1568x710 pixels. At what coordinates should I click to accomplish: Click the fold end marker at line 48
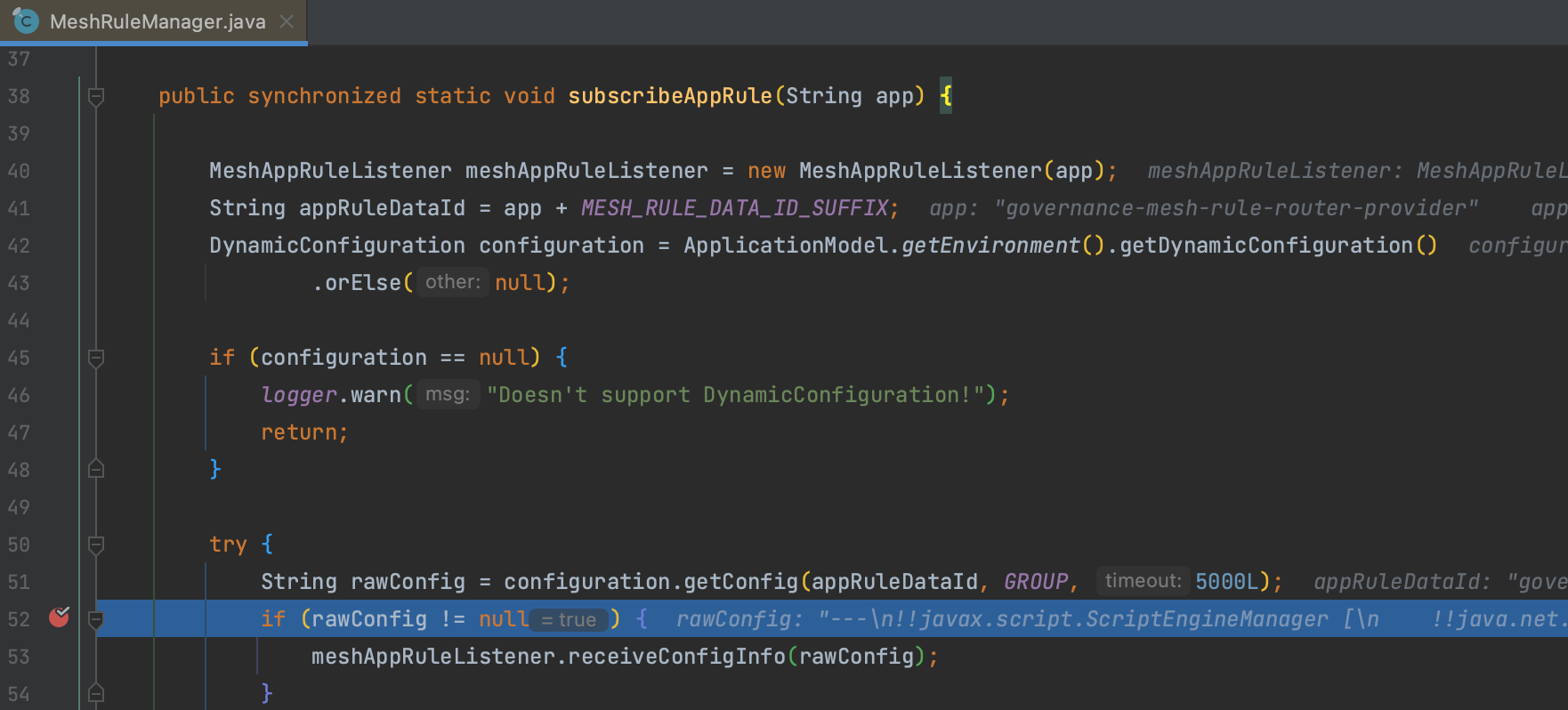96,469
